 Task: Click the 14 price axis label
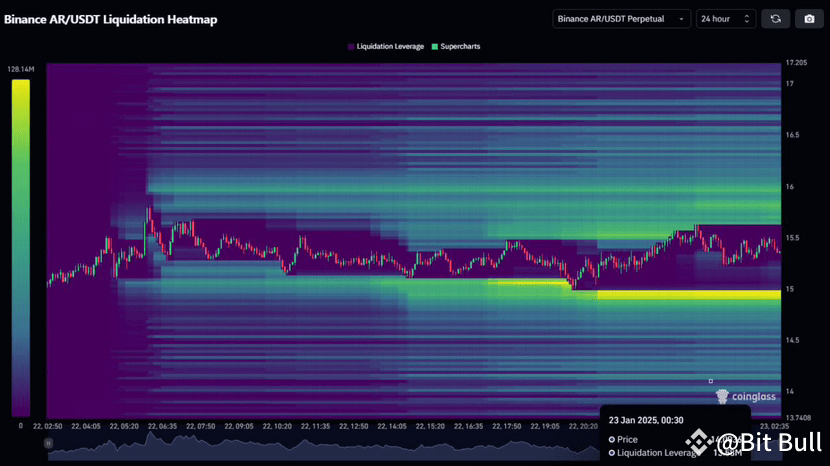(x=790, y=391)
